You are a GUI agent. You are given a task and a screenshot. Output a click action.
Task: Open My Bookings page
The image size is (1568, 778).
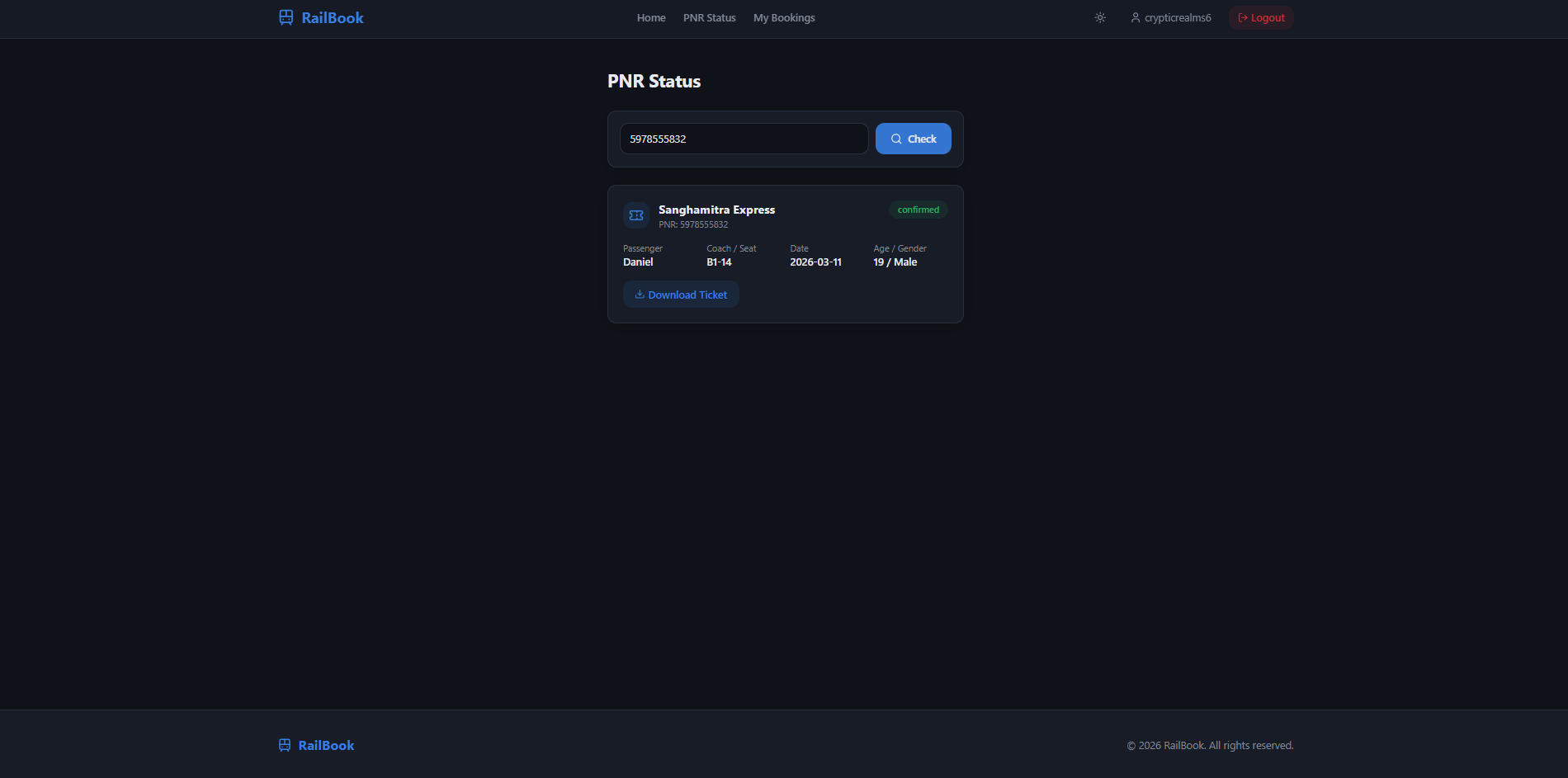coord(784,17)
